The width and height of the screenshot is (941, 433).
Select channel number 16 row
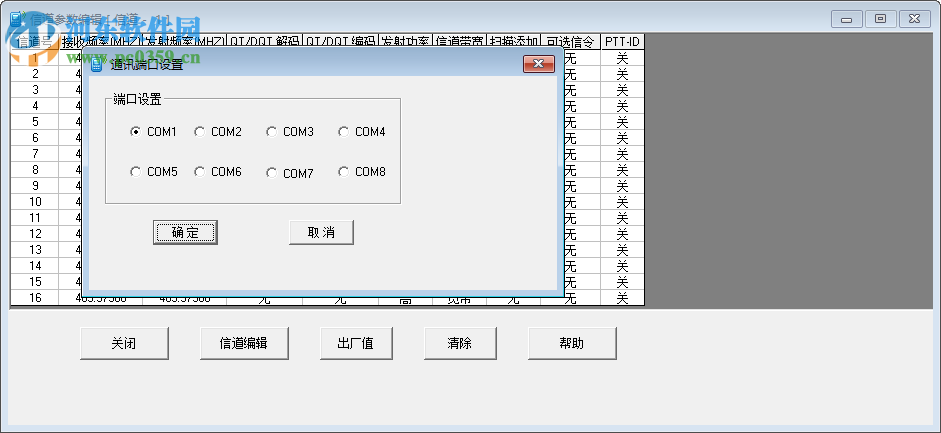coord(35,297)
